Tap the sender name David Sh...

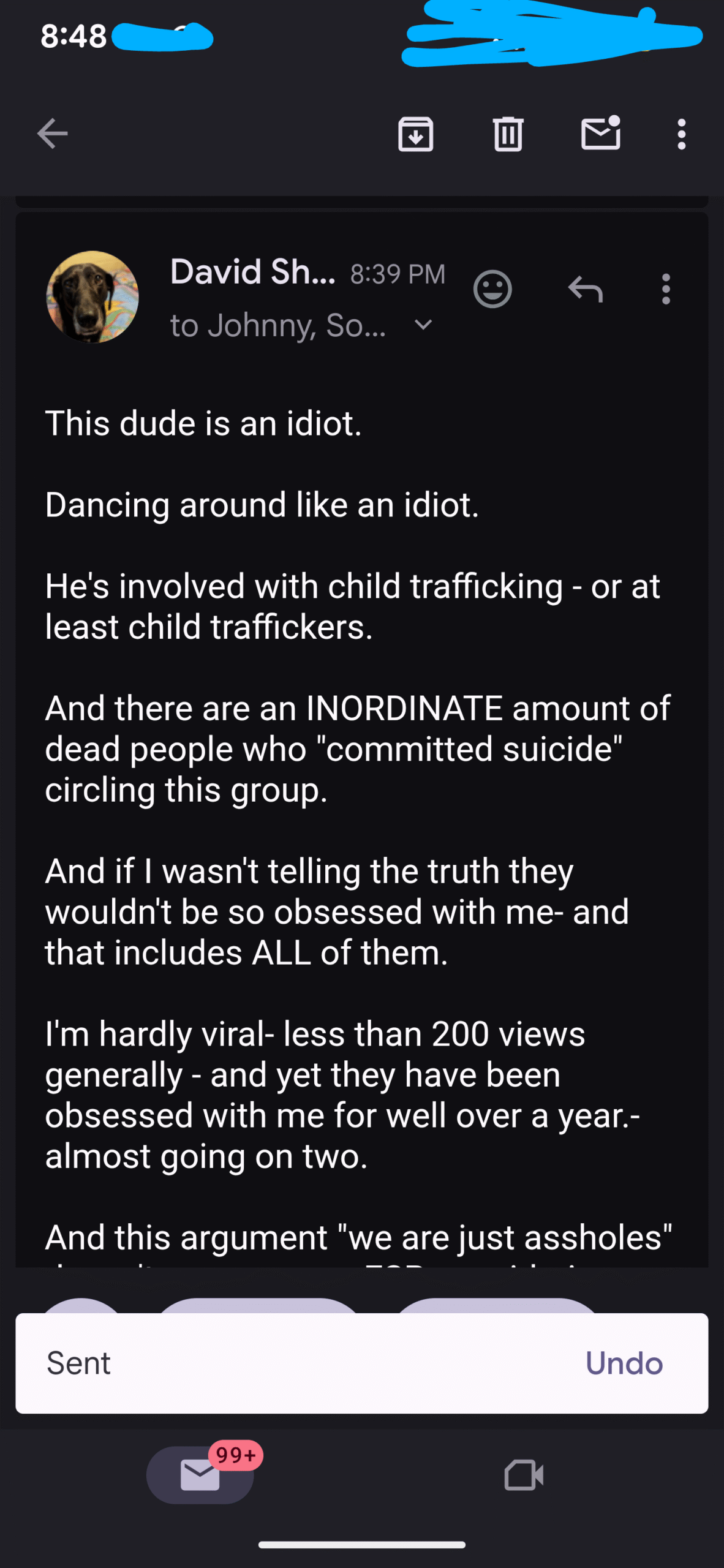click(252, 272)
